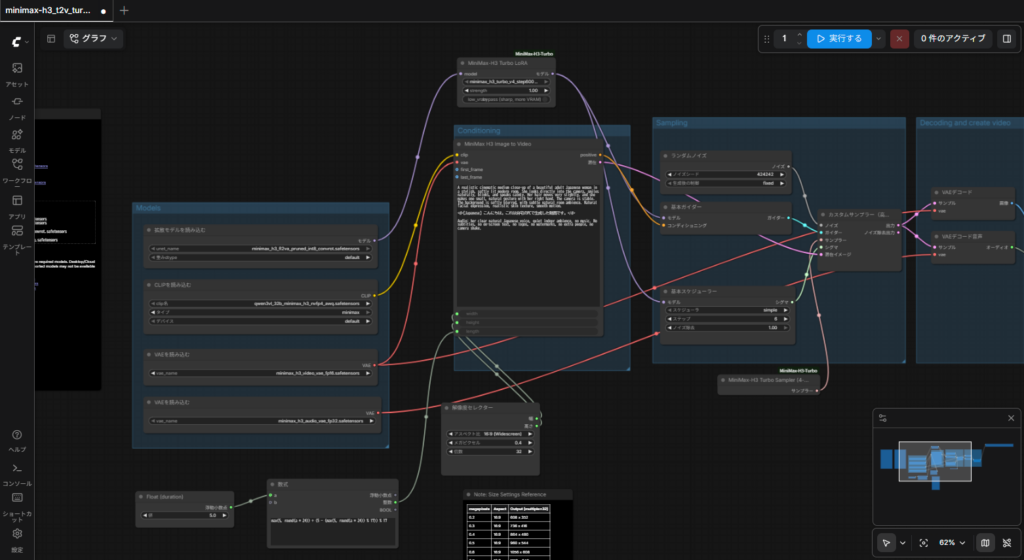Collapse the 基本スケジューラー node dot
This screenshot has height=560, width=1024.
pos(665,292)
